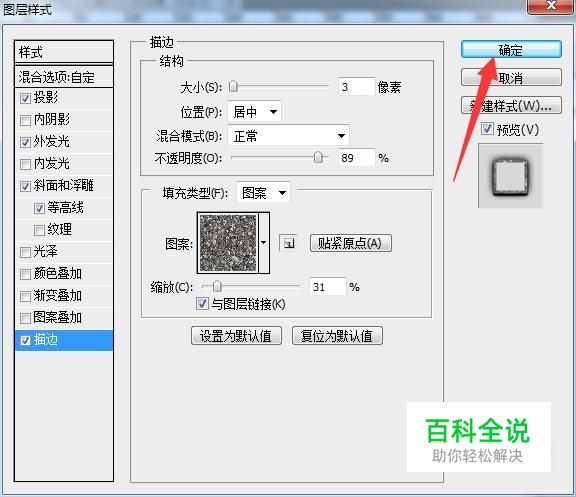Click the 不透明度(O) slider handle
The height and width of the screenshot is (497, 576).
pos(318,158)
